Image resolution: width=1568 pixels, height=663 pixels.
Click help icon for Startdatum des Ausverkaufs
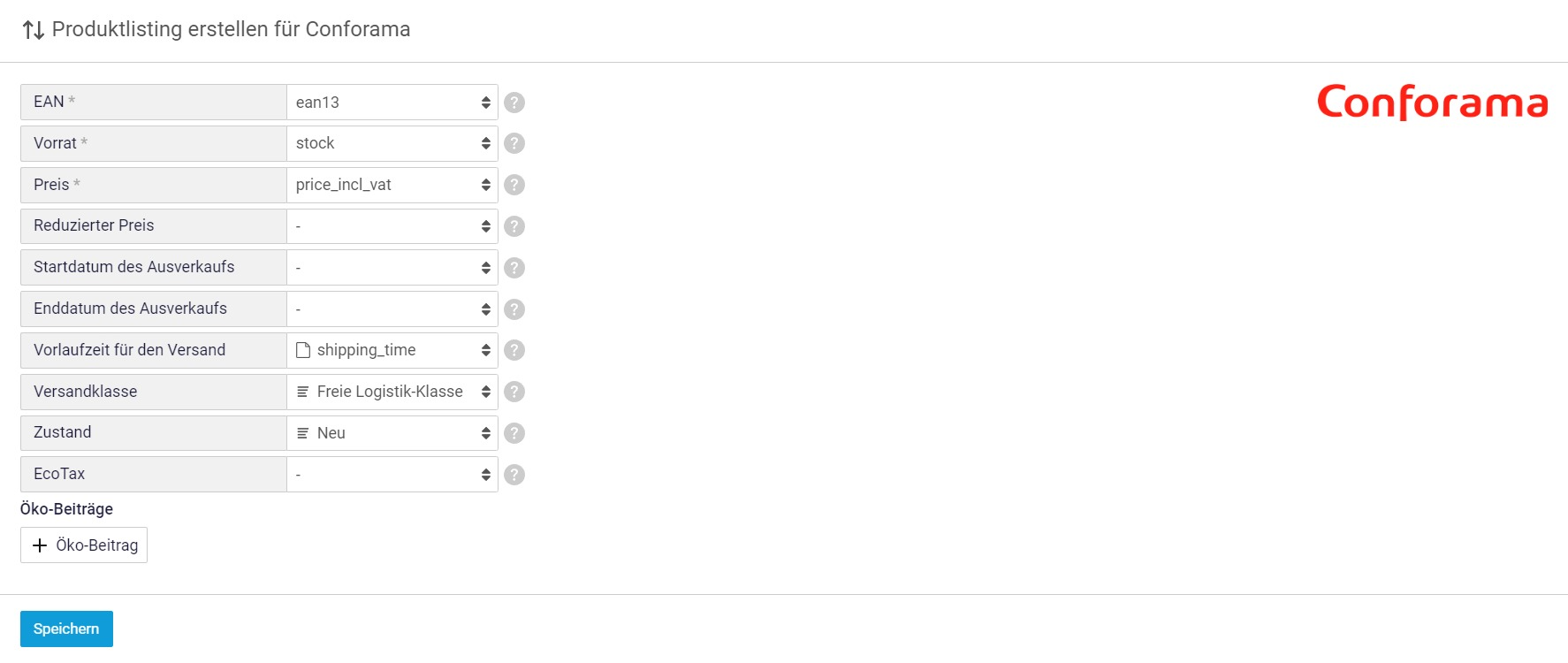[x=514, y=268]
